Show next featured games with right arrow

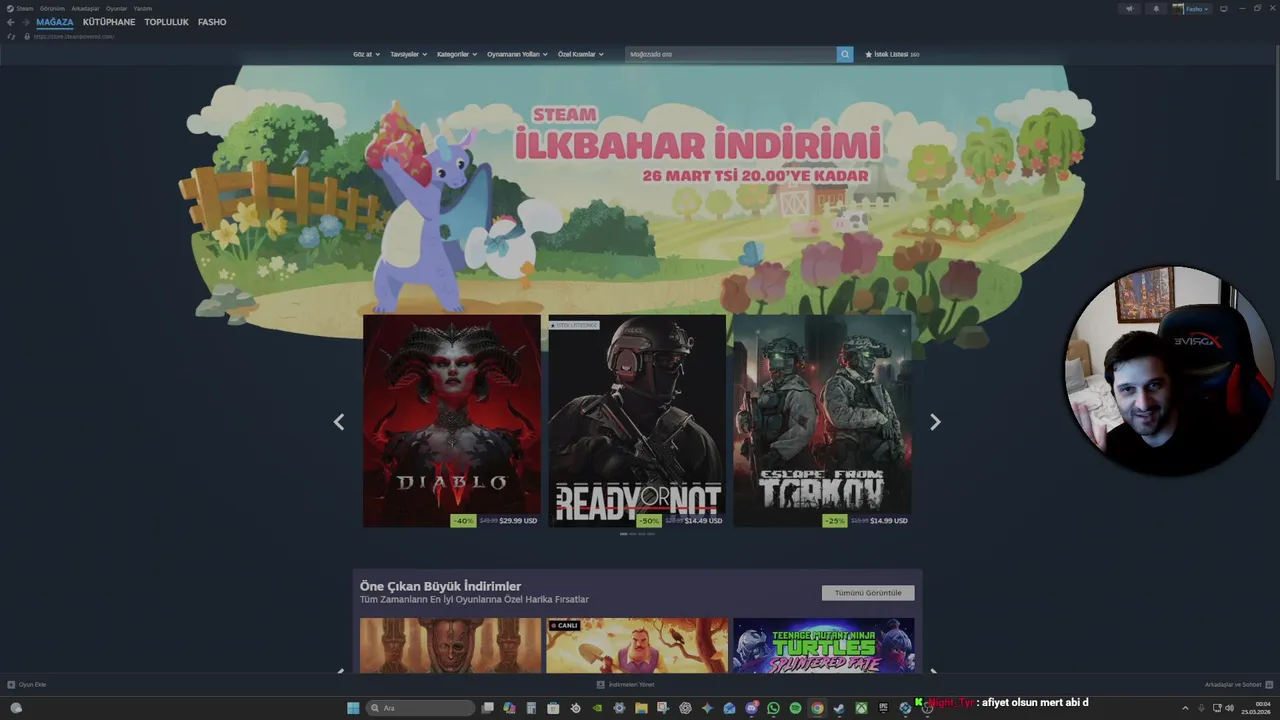(935, 422)
